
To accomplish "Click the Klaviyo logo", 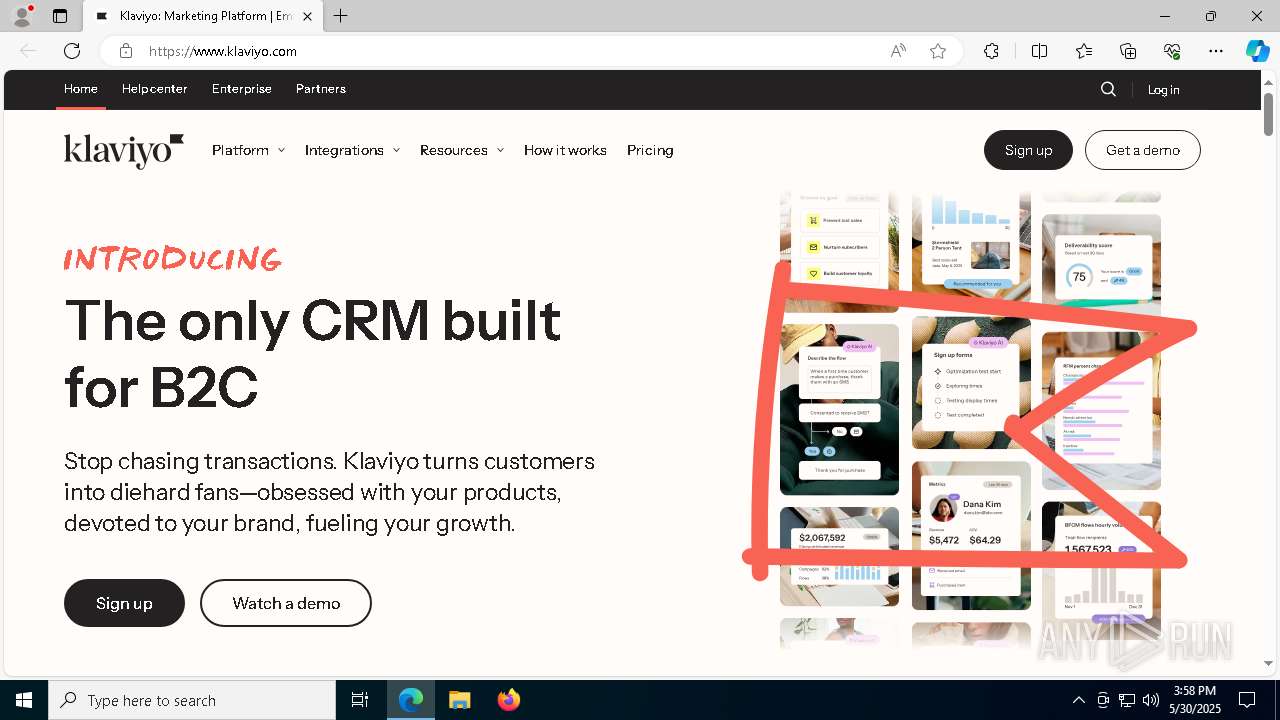I will 124,150.
